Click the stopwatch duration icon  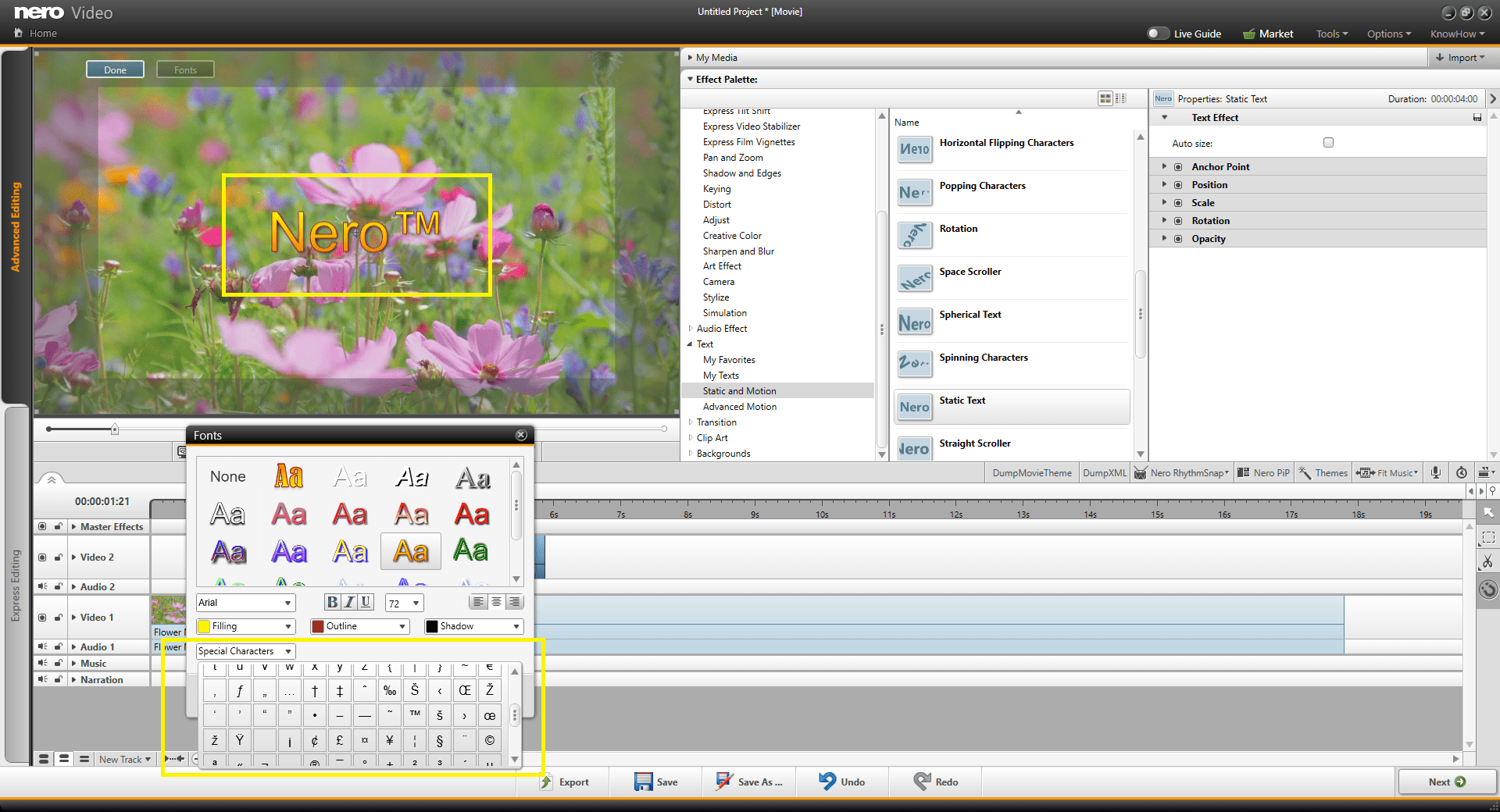(1461, 472)
